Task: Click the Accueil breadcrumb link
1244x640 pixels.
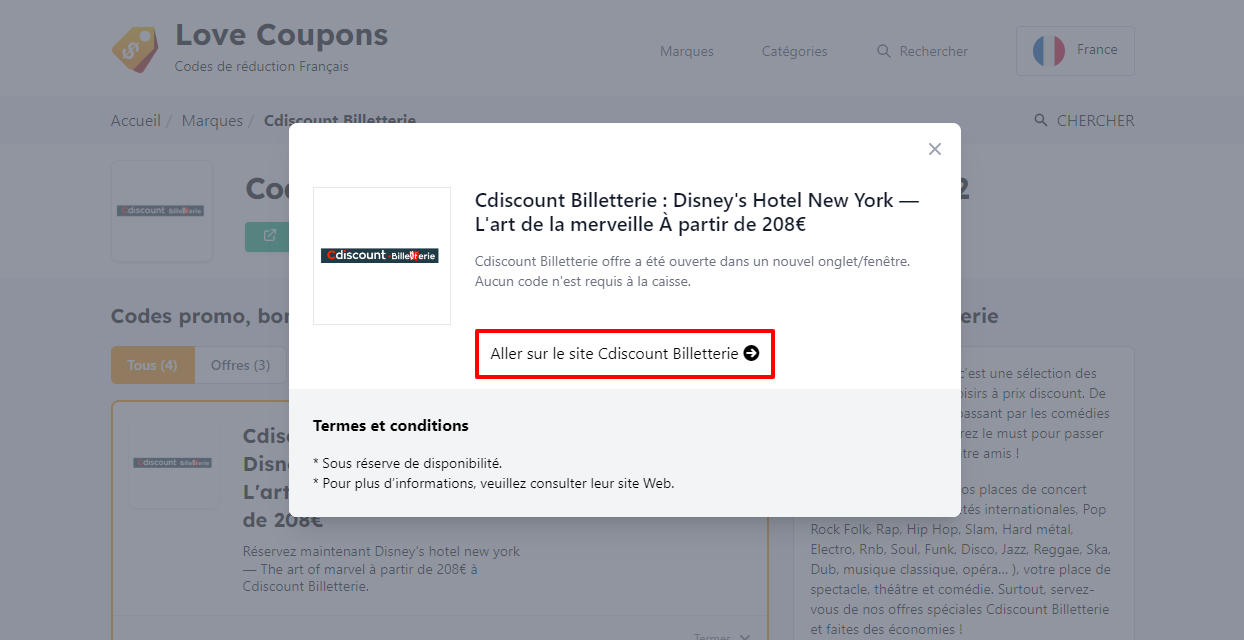Action: [136, 121]
